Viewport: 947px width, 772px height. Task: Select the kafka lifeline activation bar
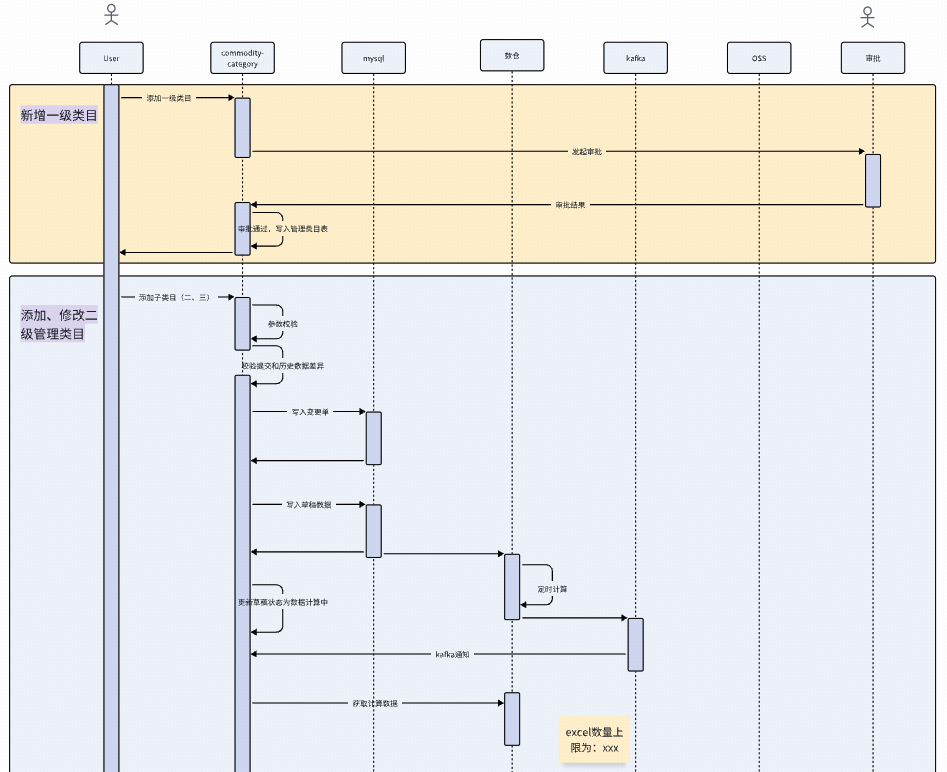[635, 645]
